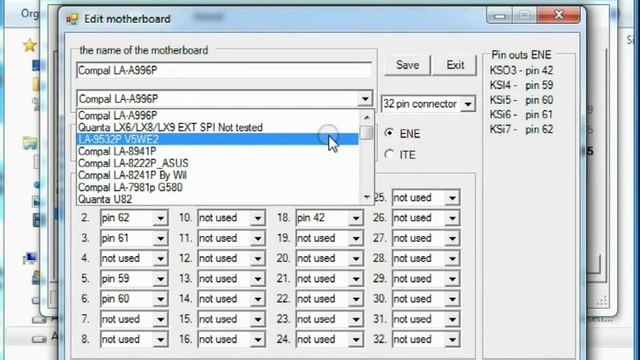The image size is (640, 360).
Task: Click the Edit motherboard window icon
Action: pyautogui.click(x=72, y=19)
